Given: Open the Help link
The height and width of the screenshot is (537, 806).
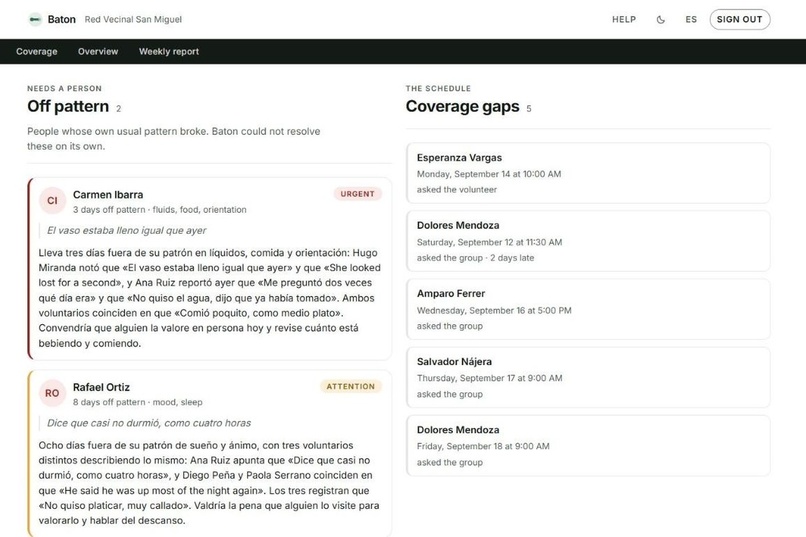Looking at the screenshot, I should pos(624,20).
